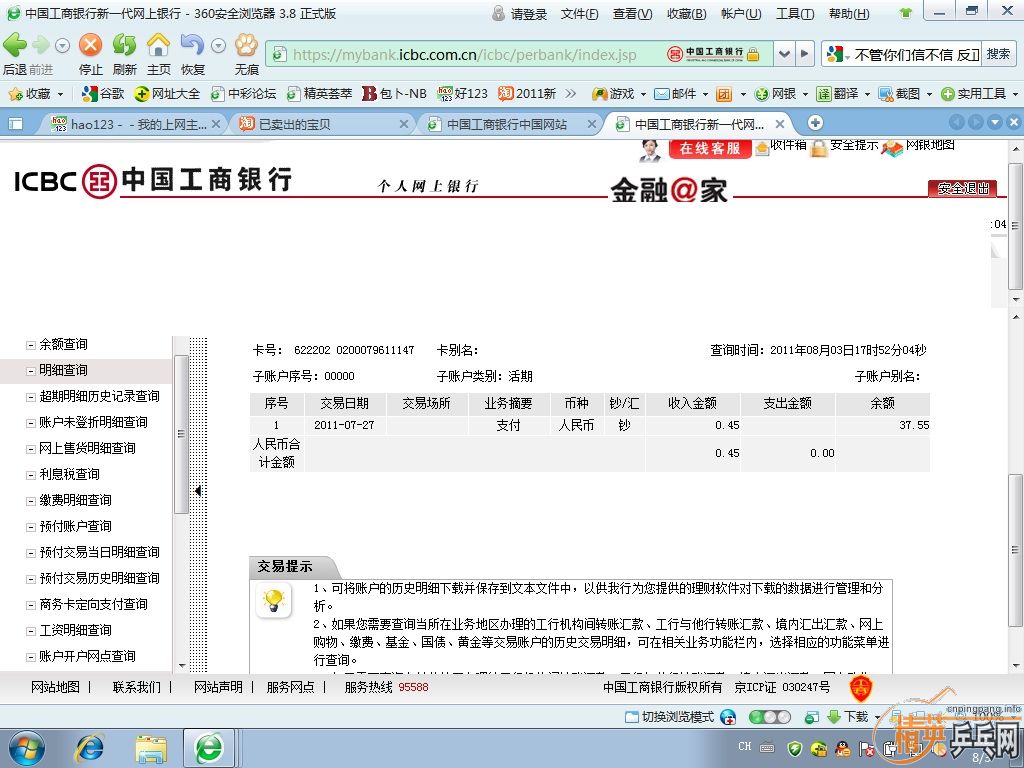The height and width of the screenshot is (768, 1024).
Task: Open the 中彩论坛 bookmark
Action: [244, 94]
